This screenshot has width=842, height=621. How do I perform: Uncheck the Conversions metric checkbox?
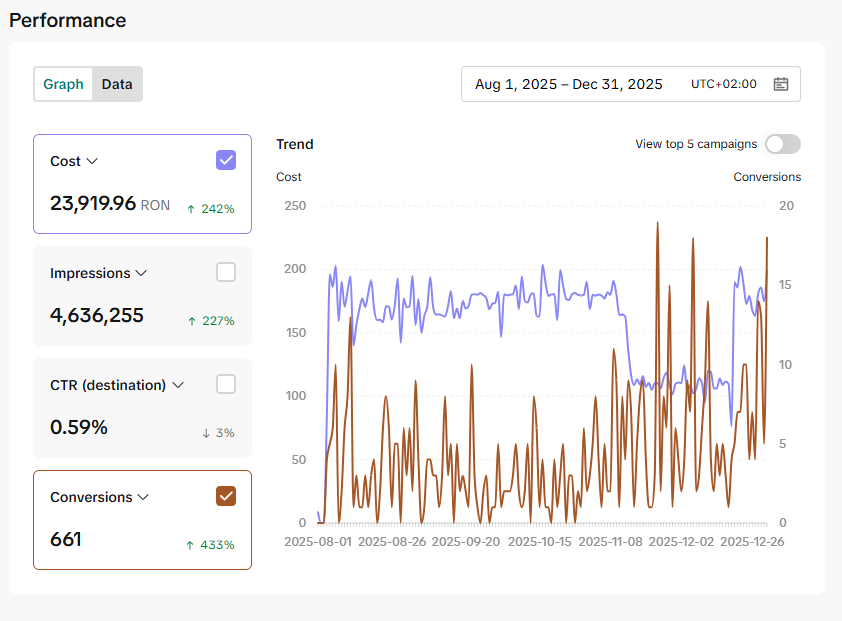(x=226, y=496)
